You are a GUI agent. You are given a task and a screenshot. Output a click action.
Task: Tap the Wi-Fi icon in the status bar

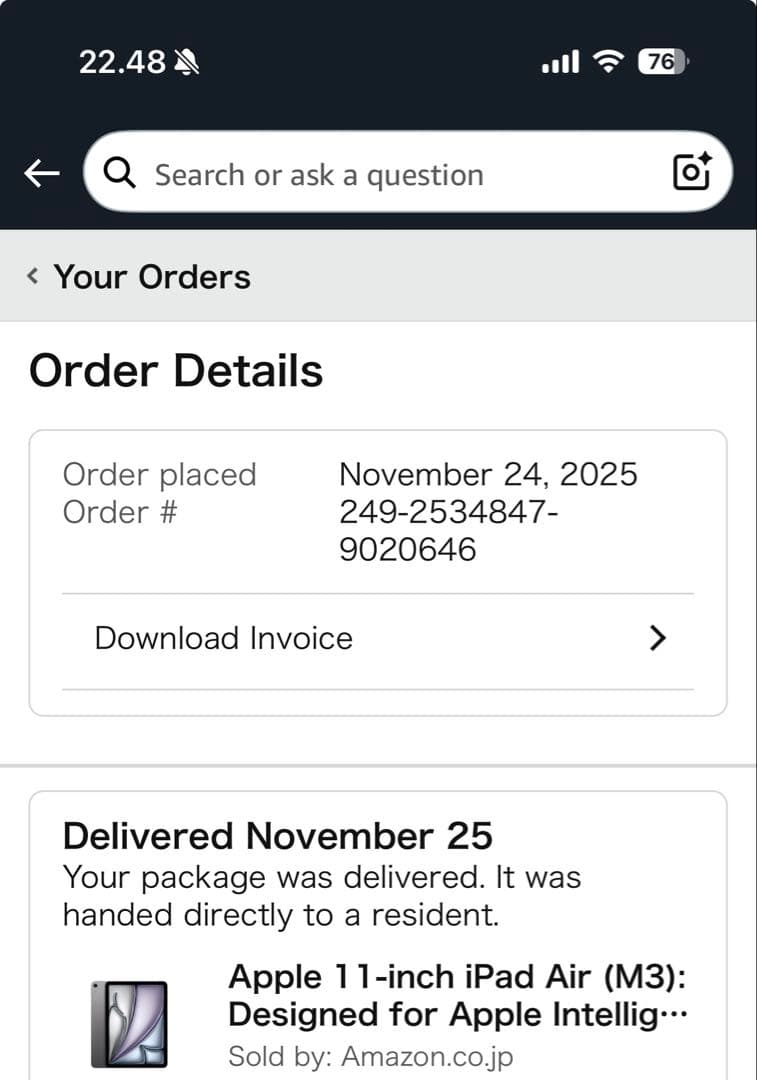[x=609, y=61]
